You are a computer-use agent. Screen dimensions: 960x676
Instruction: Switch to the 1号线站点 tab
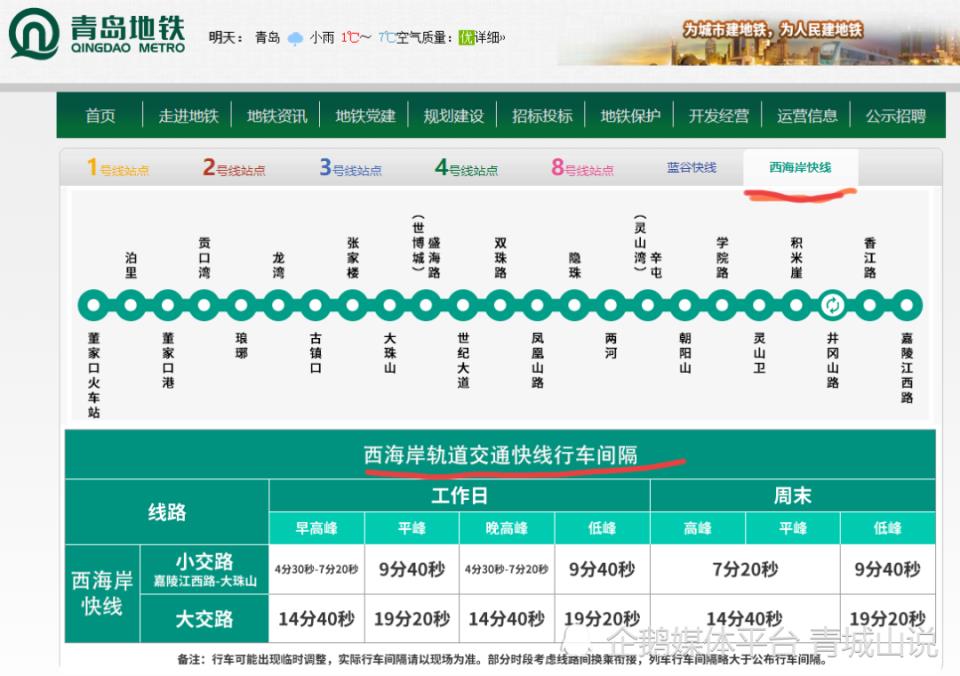[118, 169]
